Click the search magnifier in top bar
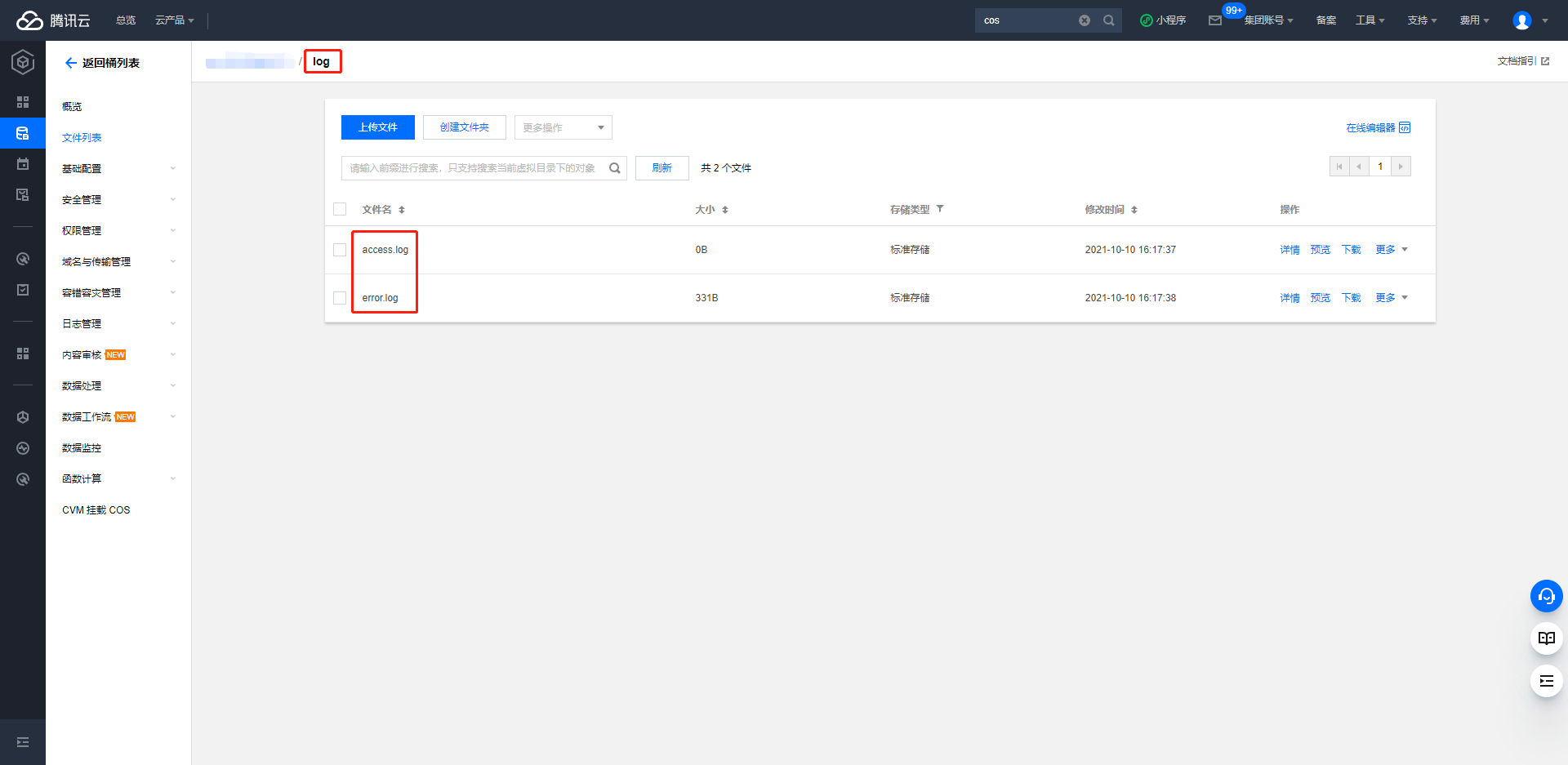Screen dimensions: 1568x765 pos(1109,20)
